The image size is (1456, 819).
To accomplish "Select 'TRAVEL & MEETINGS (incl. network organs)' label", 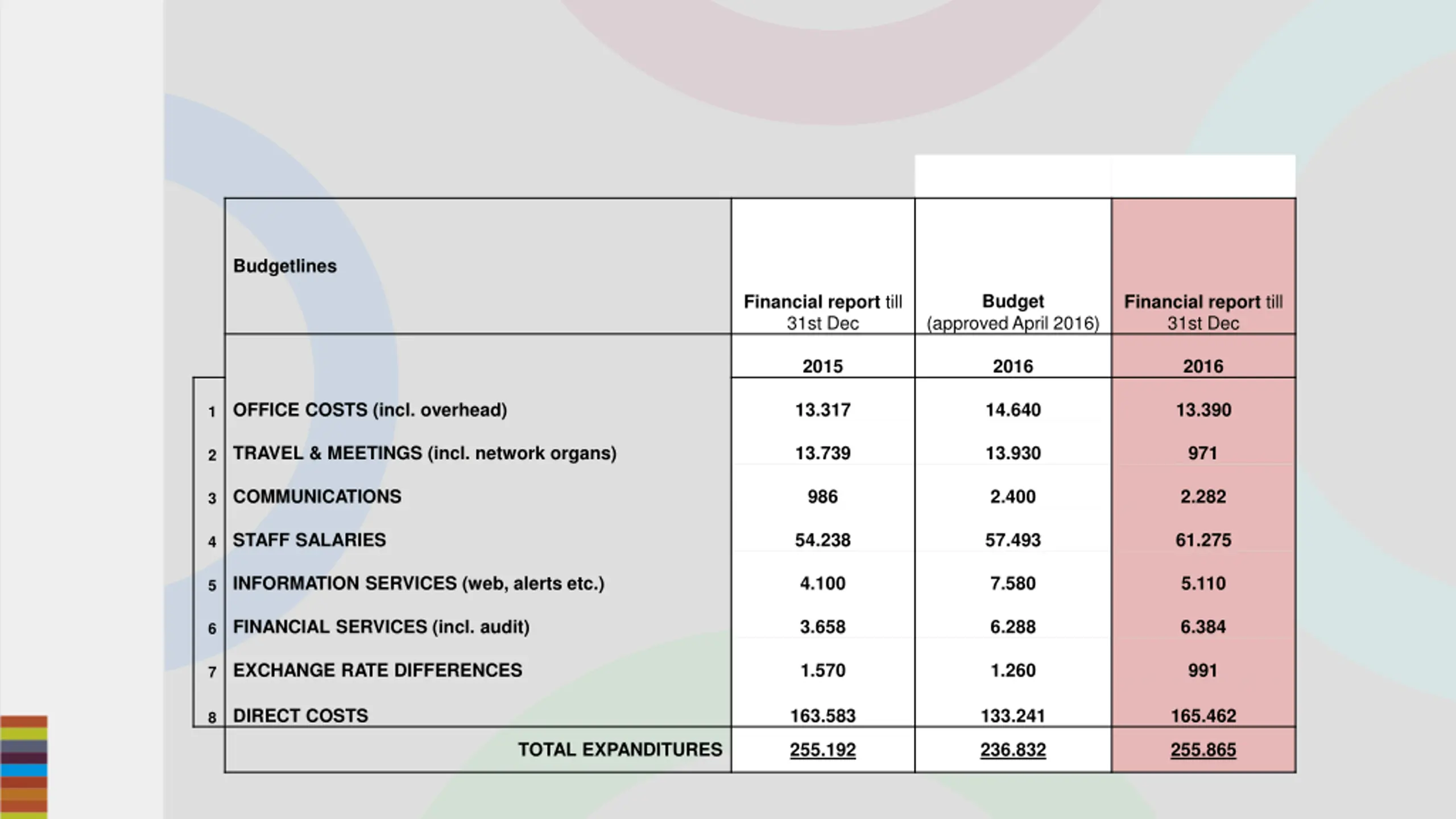I will [x=425, y=453].
